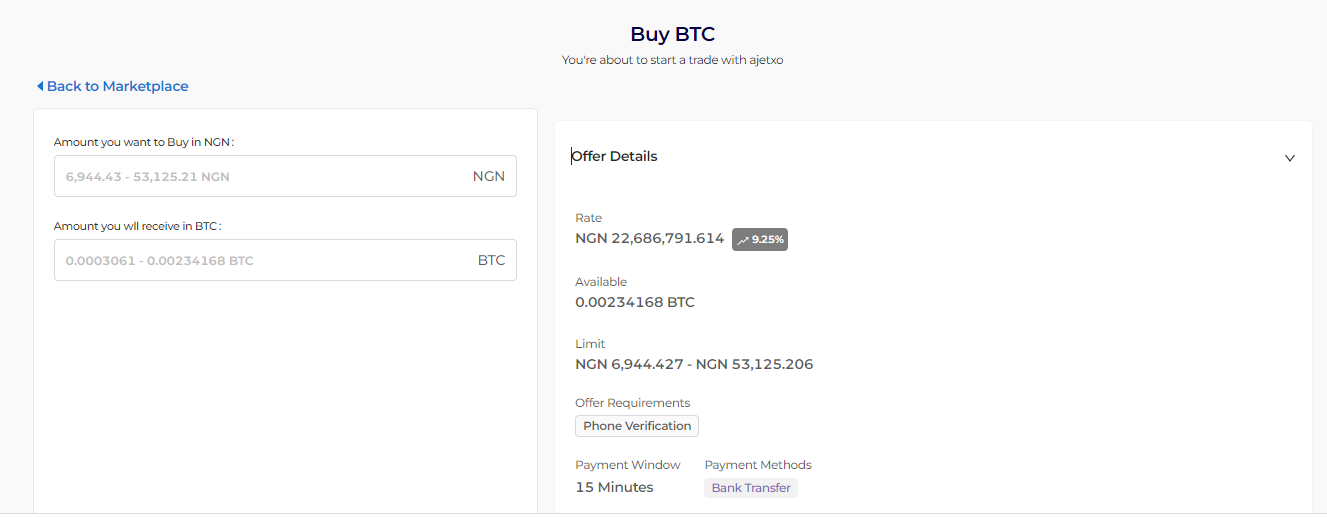
Task: Click the 'Amount you will receive in BTC' label
Action: pos(138,226)
